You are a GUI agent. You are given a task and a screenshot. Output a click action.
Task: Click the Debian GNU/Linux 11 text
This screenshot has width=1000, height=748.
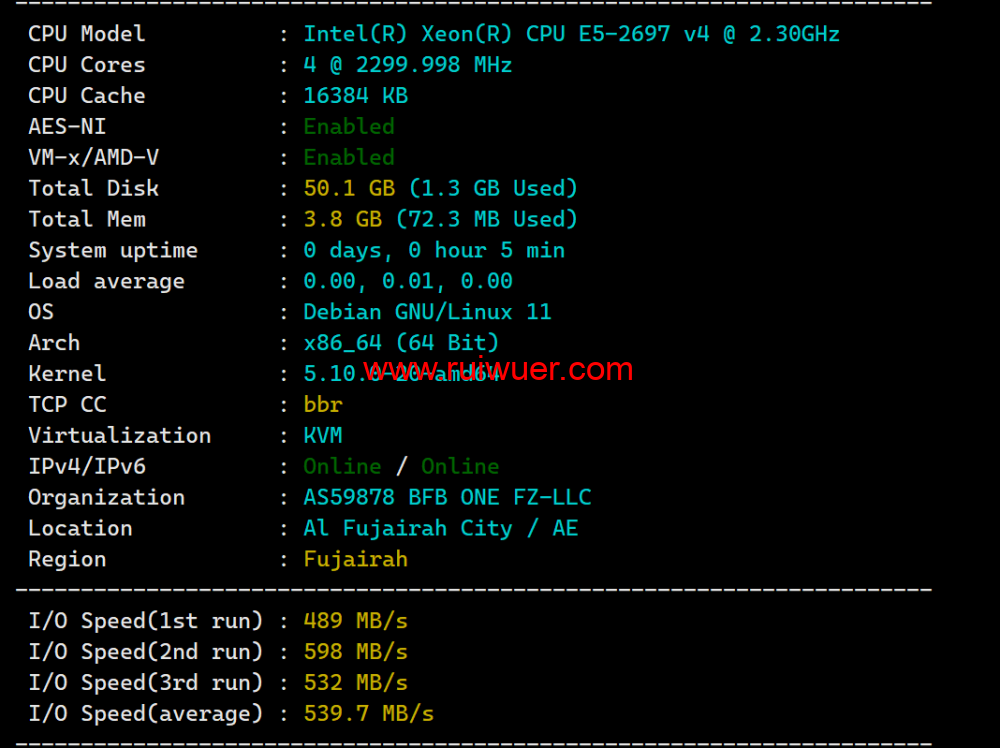pyautogui.click(x=427, y=312)
